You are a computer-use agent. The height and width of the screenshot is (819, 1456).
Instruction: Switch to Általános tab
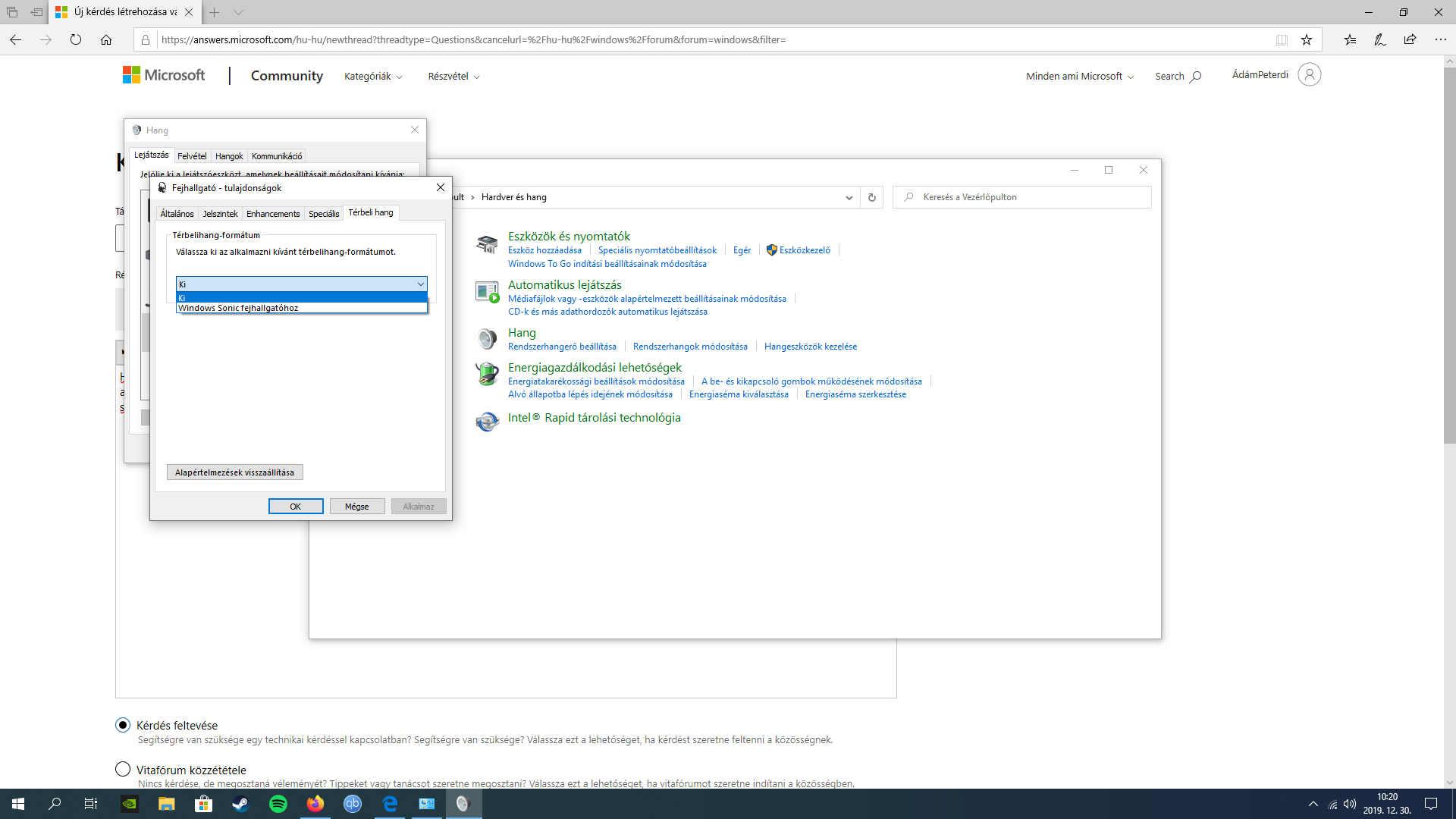point(177,214)
